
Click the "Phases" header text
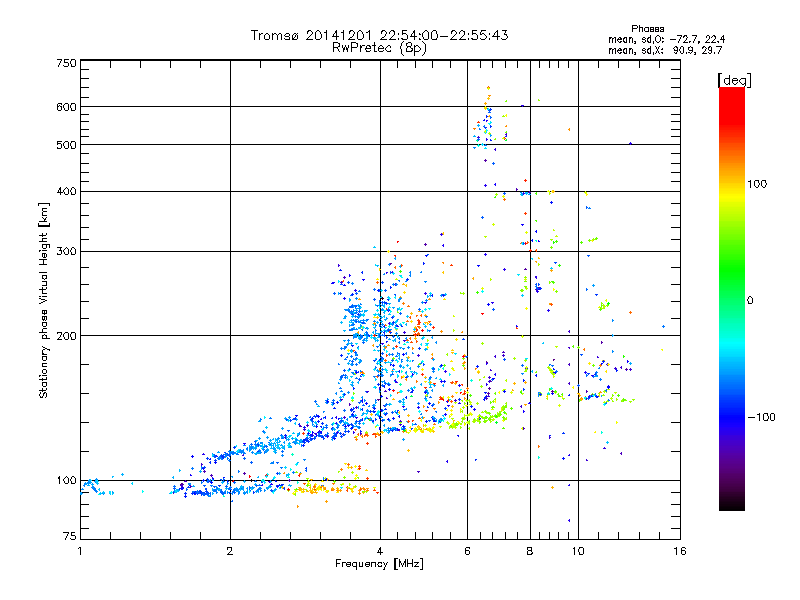(x=647, y=29)
